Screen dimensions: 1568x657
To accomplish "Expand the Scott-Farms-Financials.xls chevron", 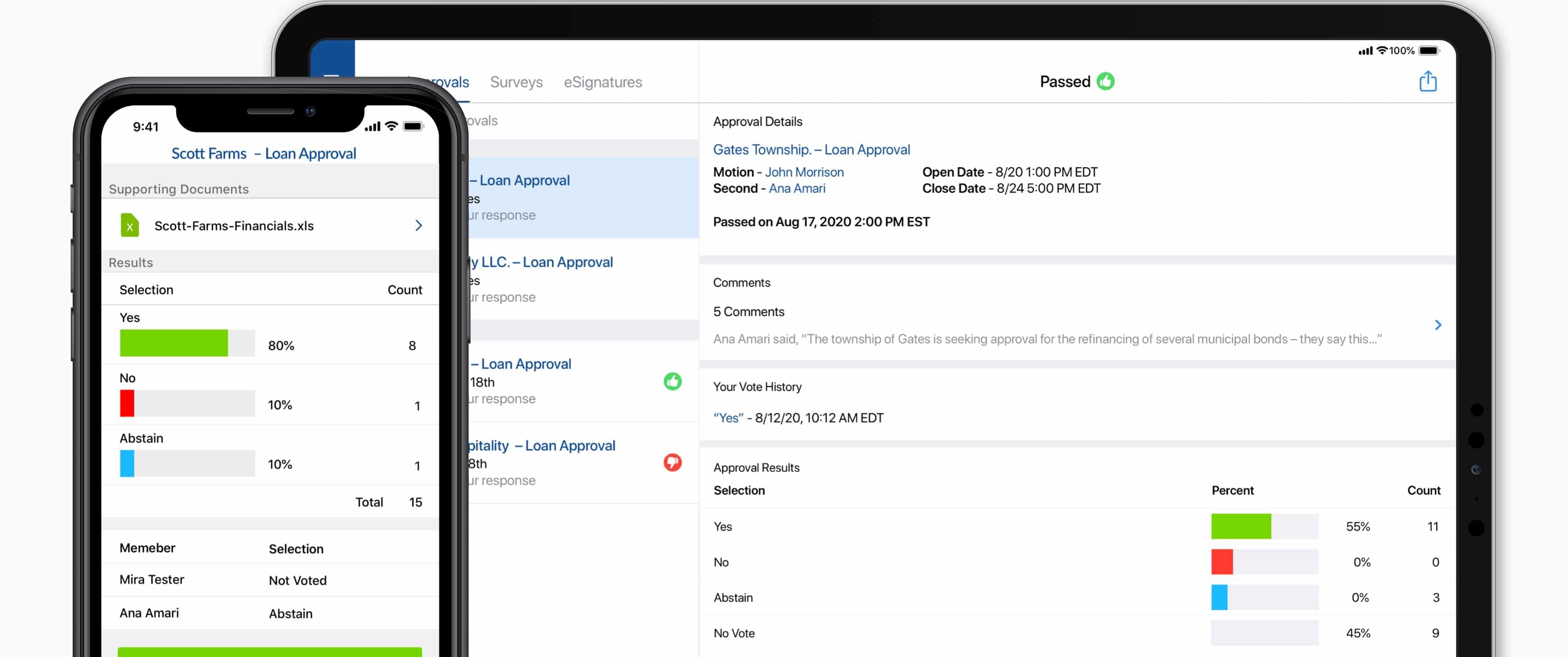I will pyautogui.click(x=418, y=226).
